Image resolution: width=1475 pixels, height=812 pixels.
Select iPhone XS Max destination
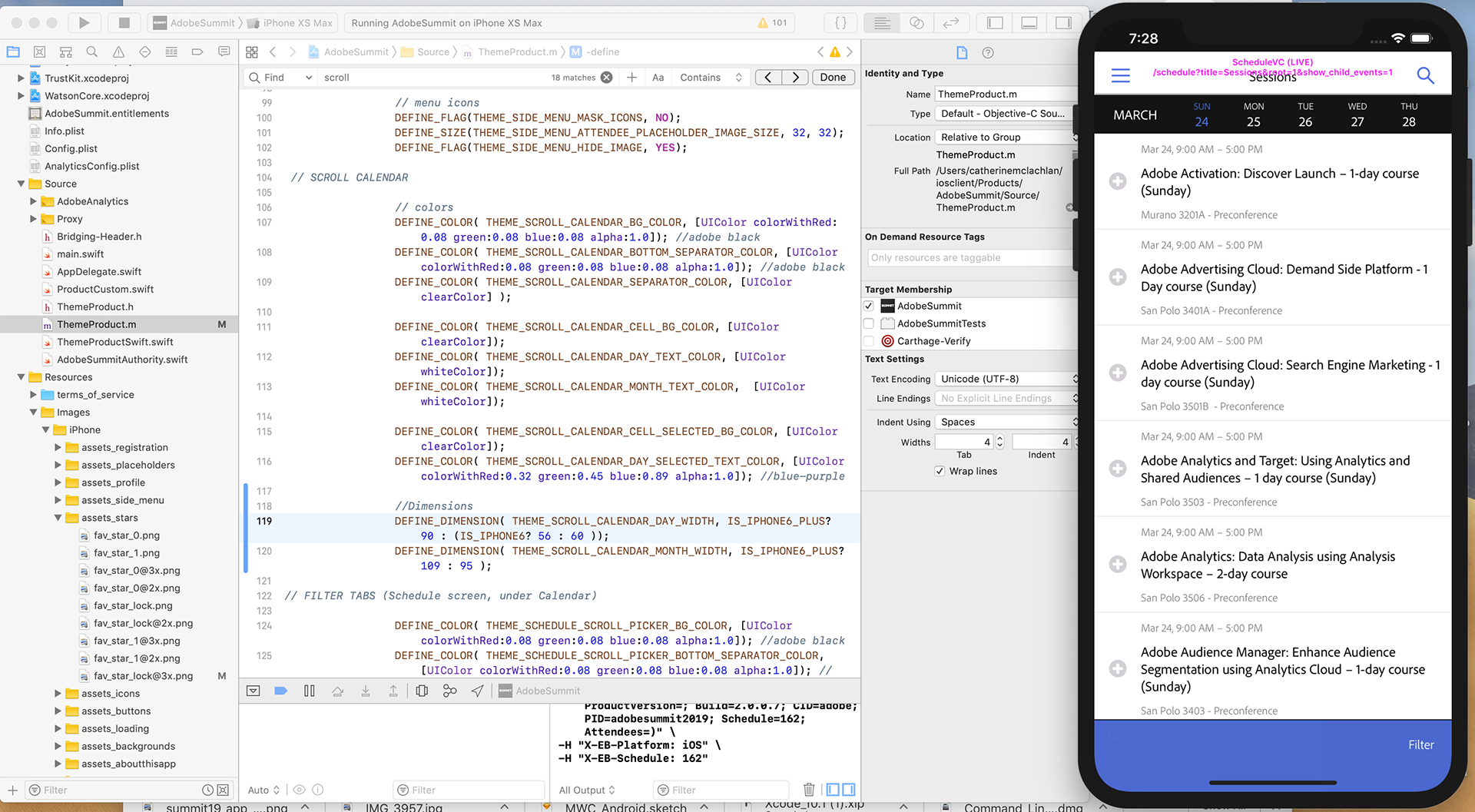(292, 23)
